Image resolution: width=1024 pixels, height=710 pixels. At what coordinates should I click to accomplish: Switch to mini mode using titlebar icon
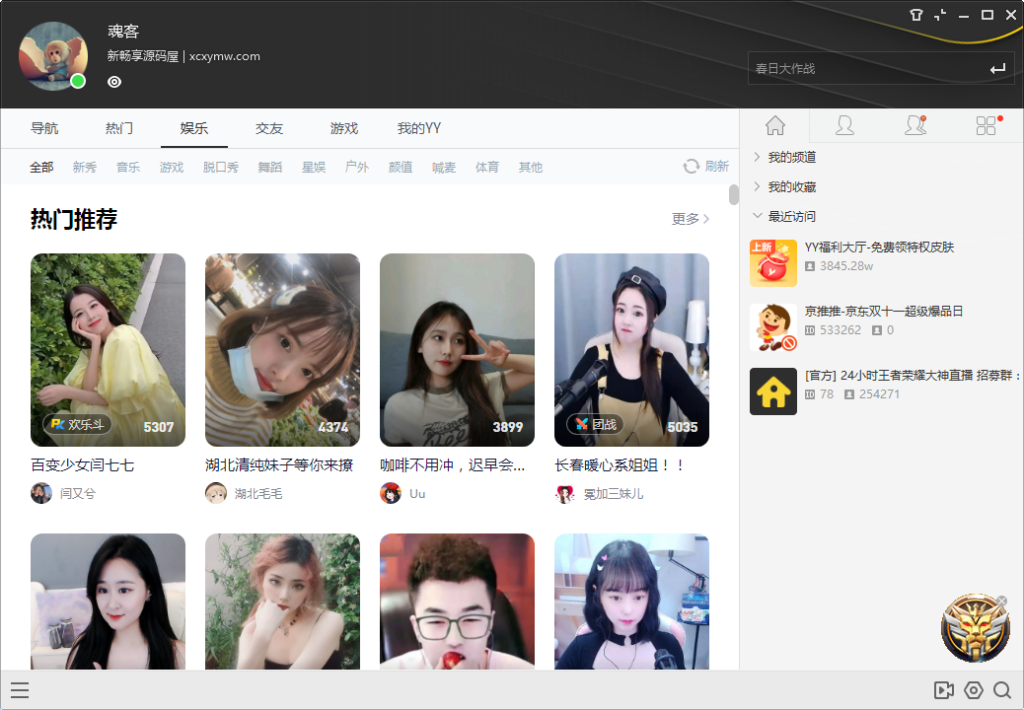(x=940, y=14)
